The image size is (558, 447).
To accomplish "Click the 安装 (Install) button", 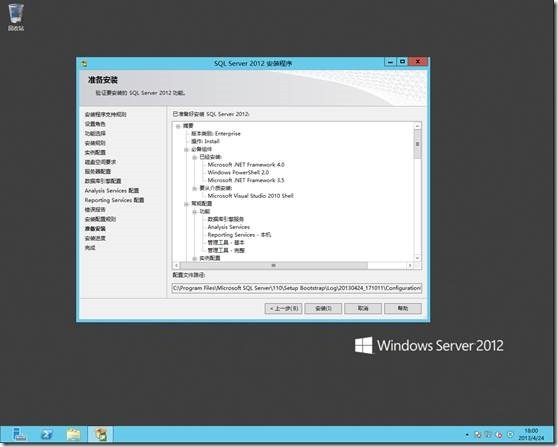I will click(323, 309).
